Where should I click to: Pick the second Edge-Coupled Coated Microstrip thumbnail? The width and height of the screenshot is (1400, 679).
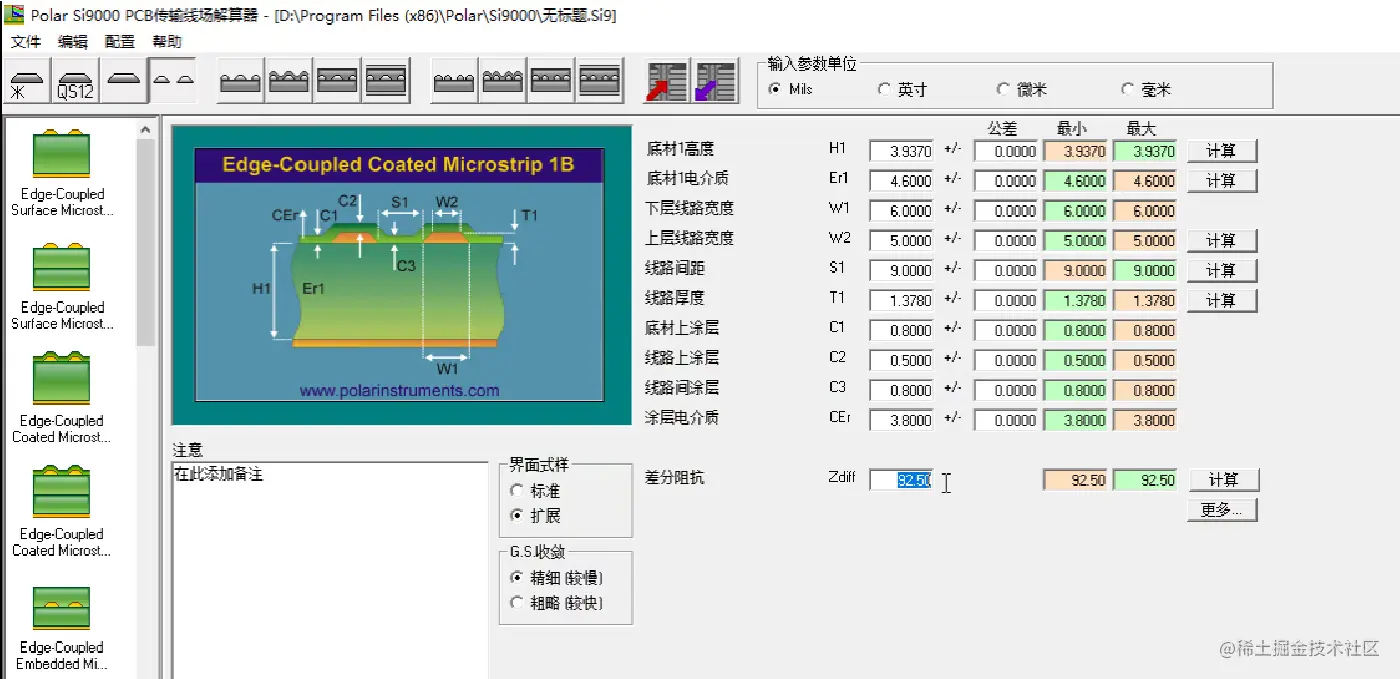tap(62, 493)
